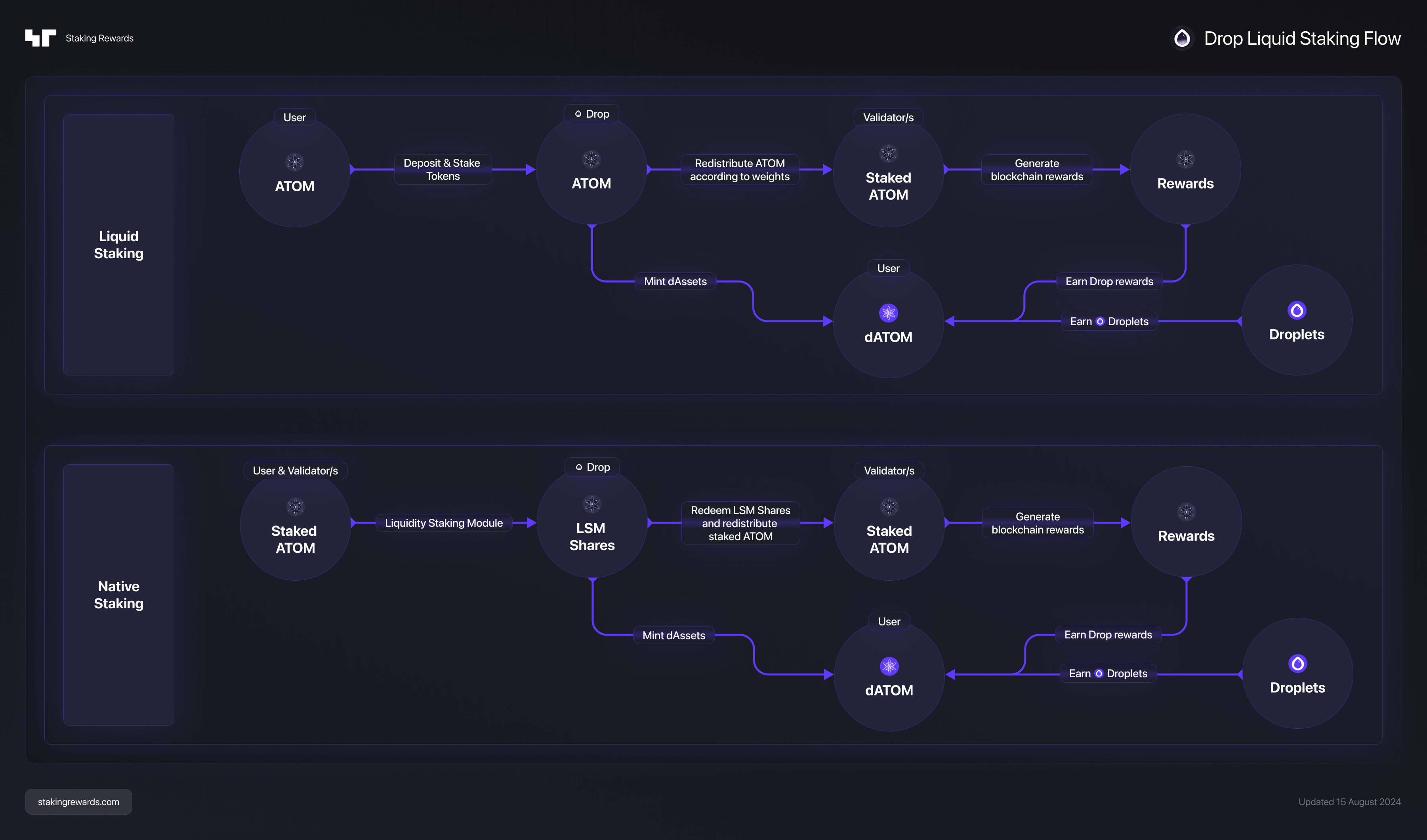The width and height of the screenshot is (1427, 840).
Task: Click the Staking Rewards brand text
Action: pyautogui.click(x=100, y=38)
